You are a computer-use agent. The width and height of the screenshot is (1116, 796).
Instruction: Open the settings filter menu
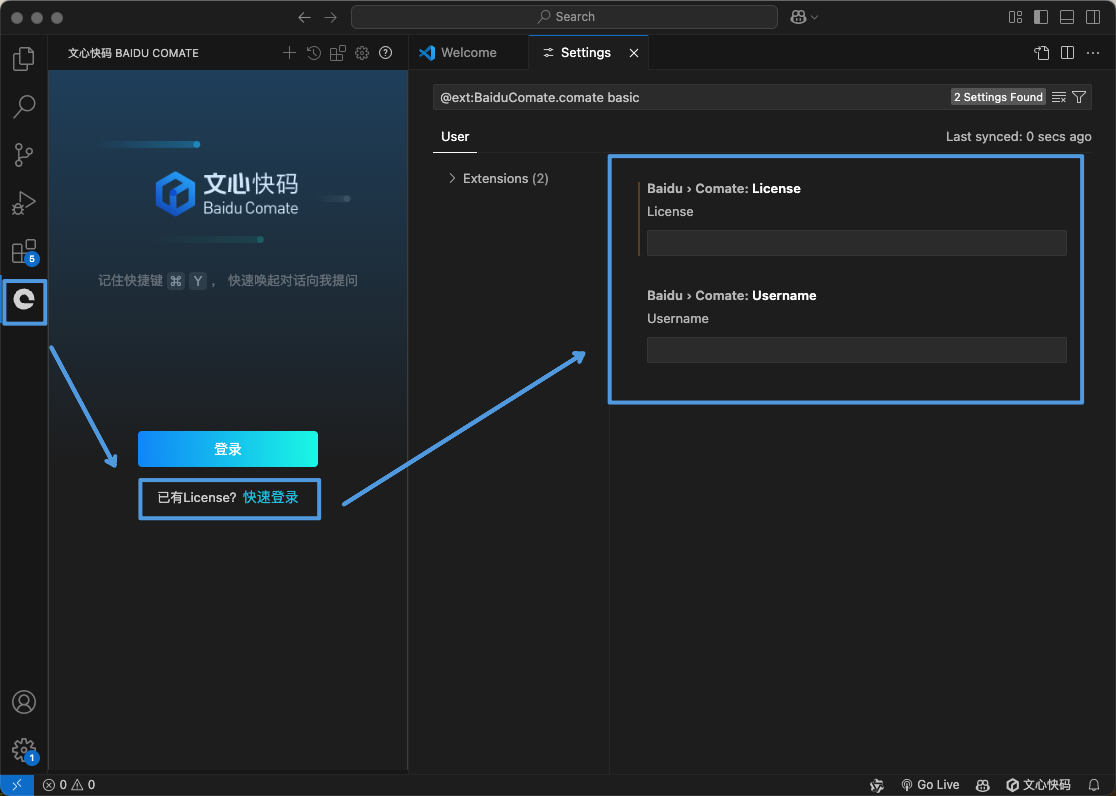click(x=1079, y=97)
